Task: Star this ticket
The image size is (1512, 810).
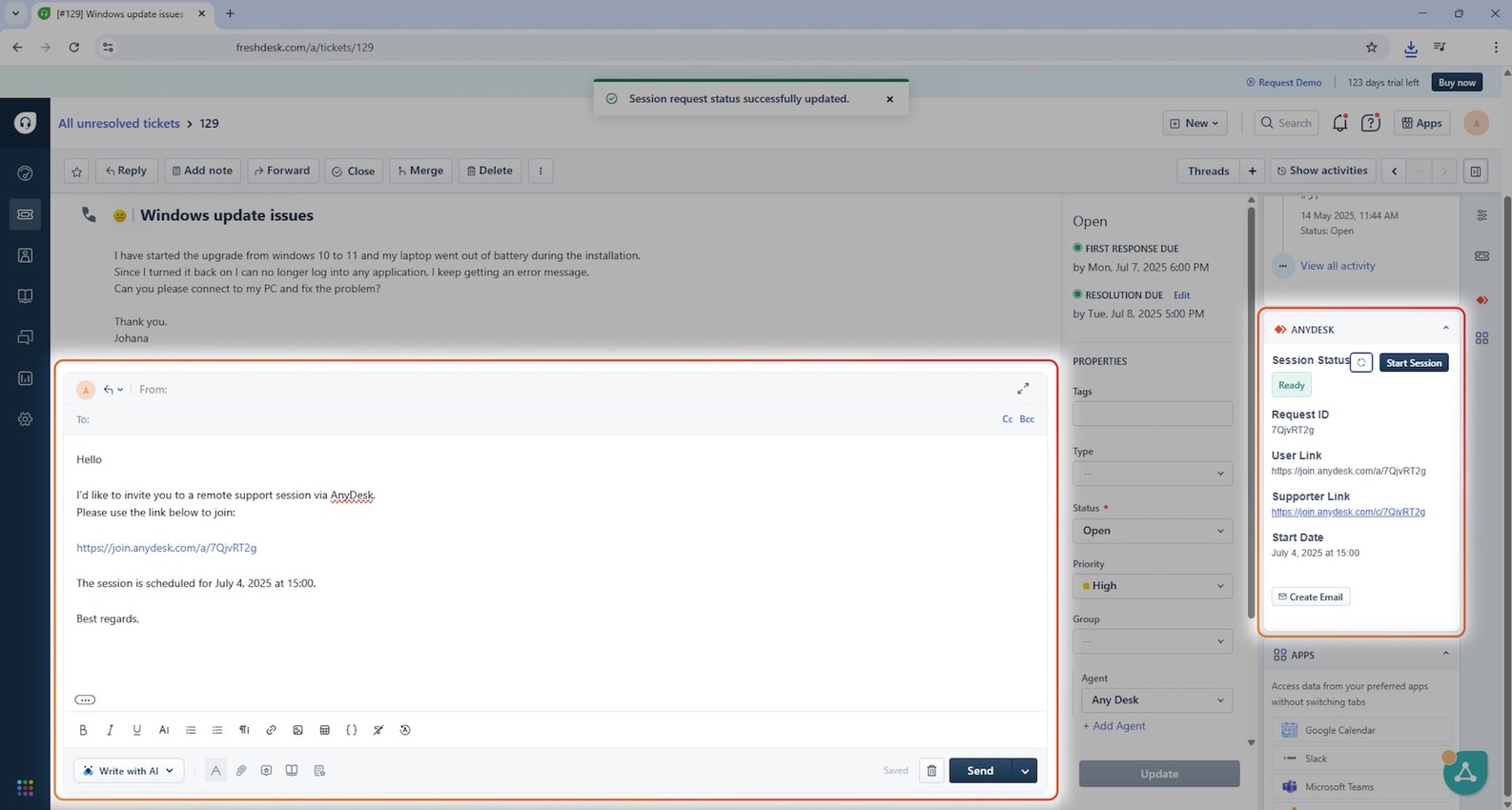Action: coord(77,171)
